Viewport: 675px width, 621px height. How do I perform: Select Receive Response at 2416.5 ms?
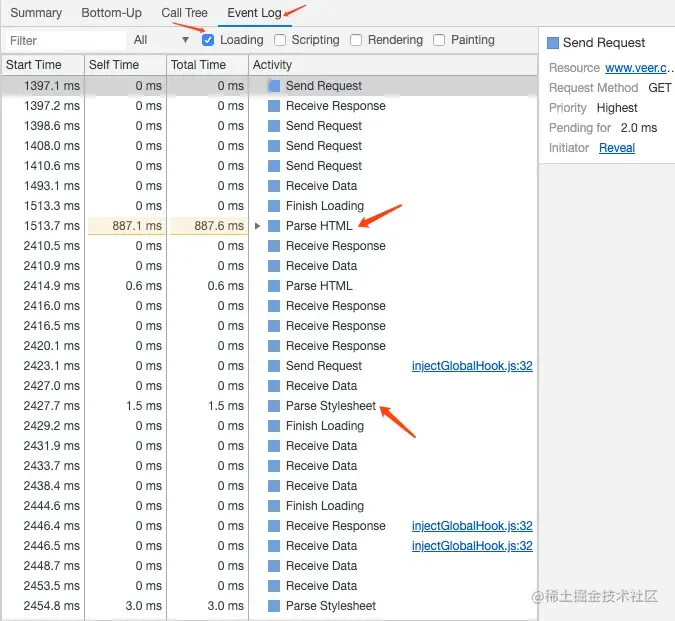[269, 326]
